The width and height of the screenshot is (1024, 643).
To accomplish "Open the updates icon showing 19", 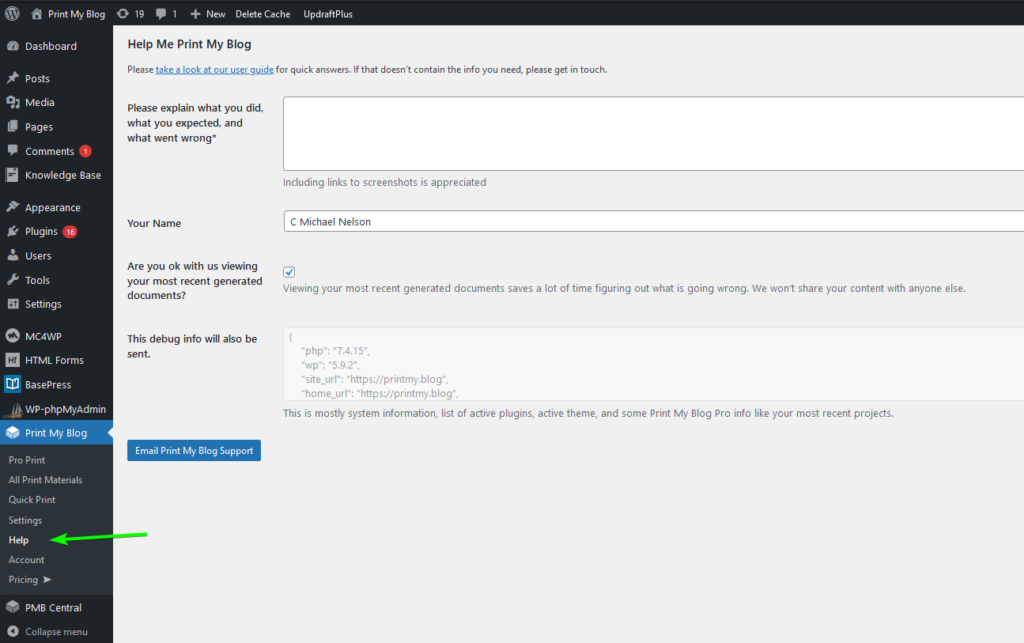I will point(123,14).
